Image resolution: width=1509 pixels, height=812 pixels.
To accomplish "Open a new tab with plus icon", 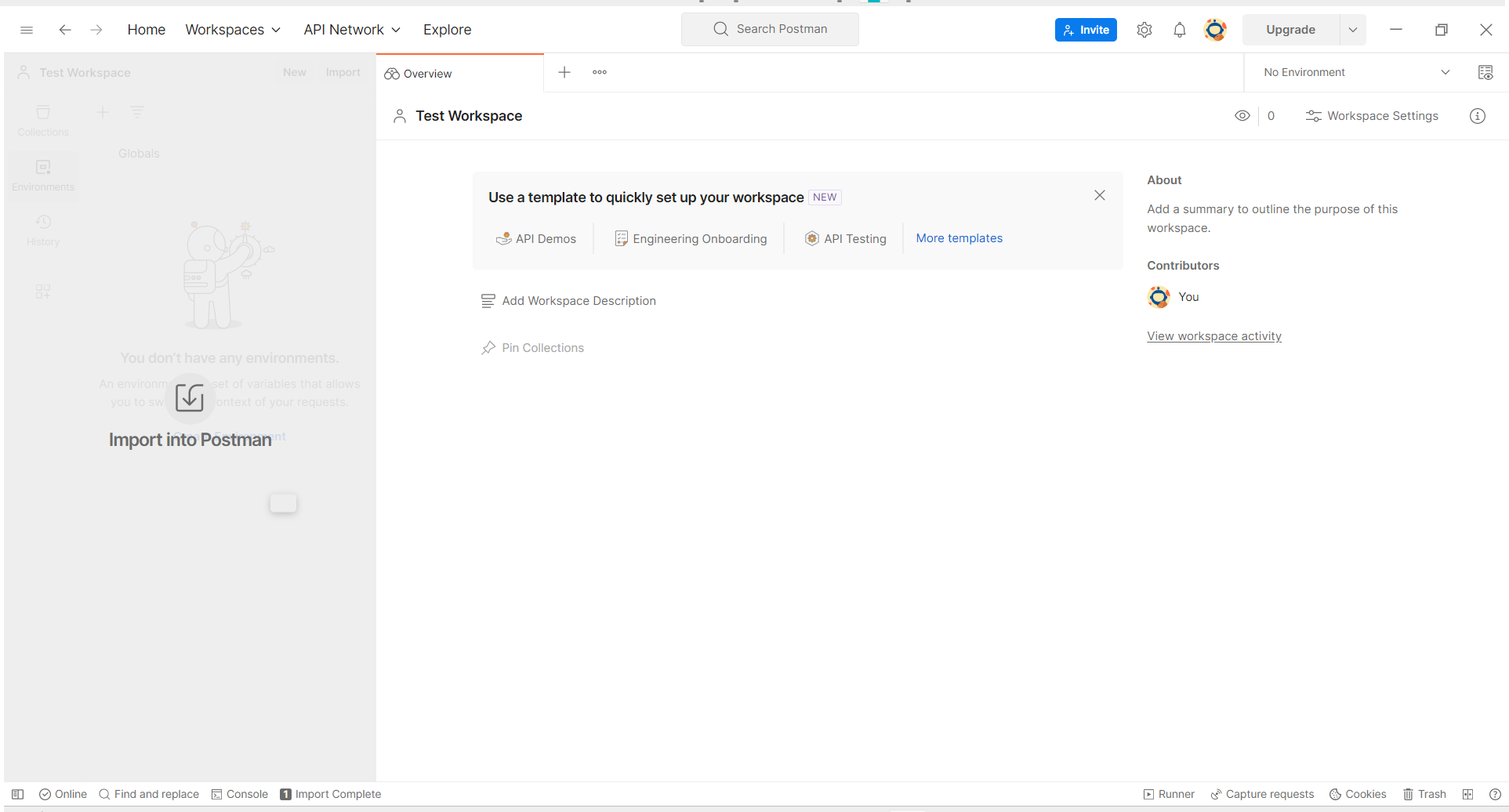I will [x=564, y=72].
